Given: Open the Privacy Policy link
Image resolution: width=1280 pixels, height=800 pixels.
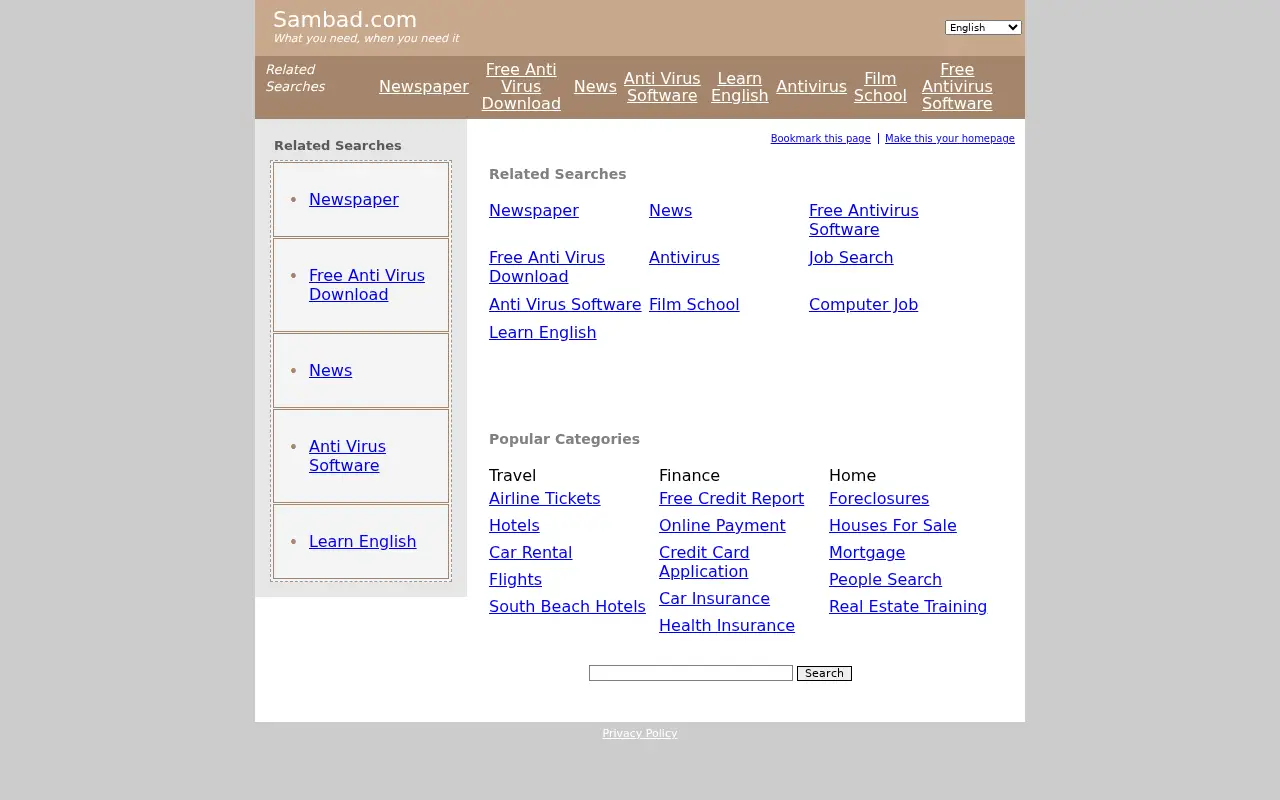Looking at the screenshot, I should tap(640, 733).
